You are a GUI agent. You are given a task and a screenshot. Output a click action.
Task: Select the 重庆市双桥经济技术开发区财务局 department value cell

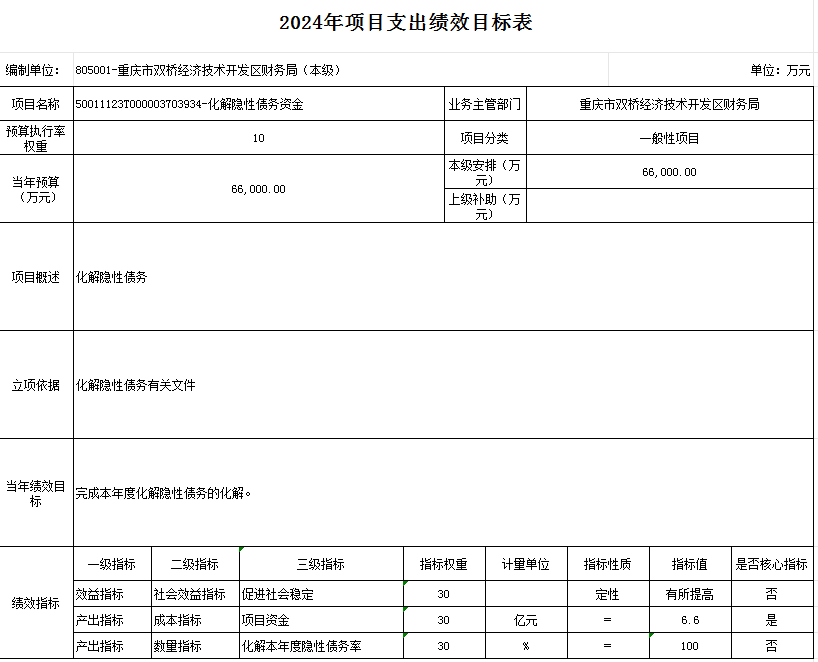670,104
